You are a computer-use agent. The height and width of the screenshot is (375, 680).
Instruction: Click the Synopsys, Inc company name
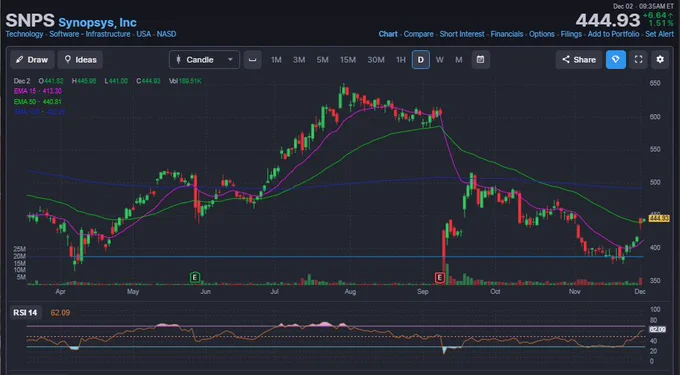[x=98, y=23]
